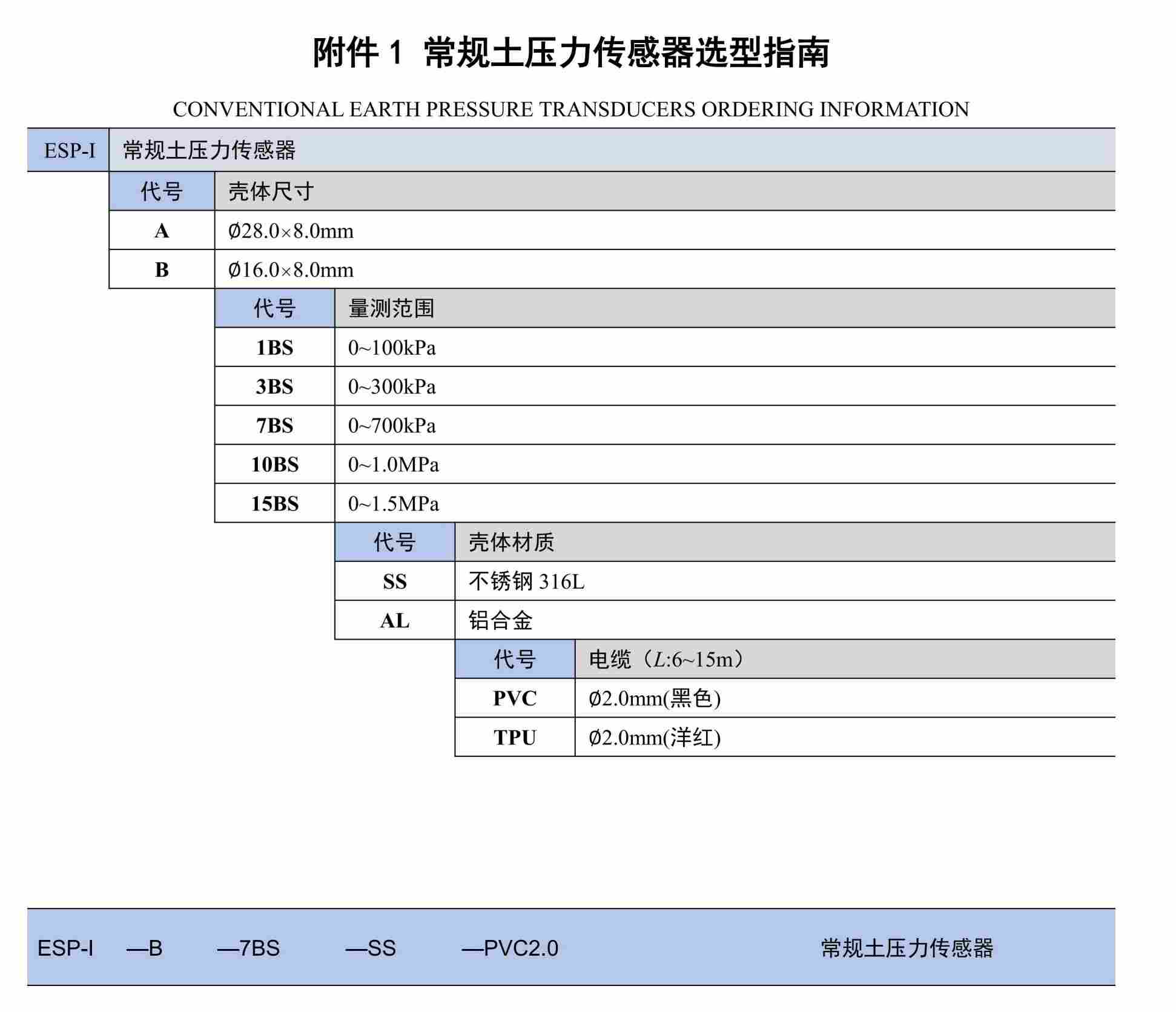This screenshot has width=1176, height=1012.
Task: Click the 量测范围 column header
Action: pos(391,308)
